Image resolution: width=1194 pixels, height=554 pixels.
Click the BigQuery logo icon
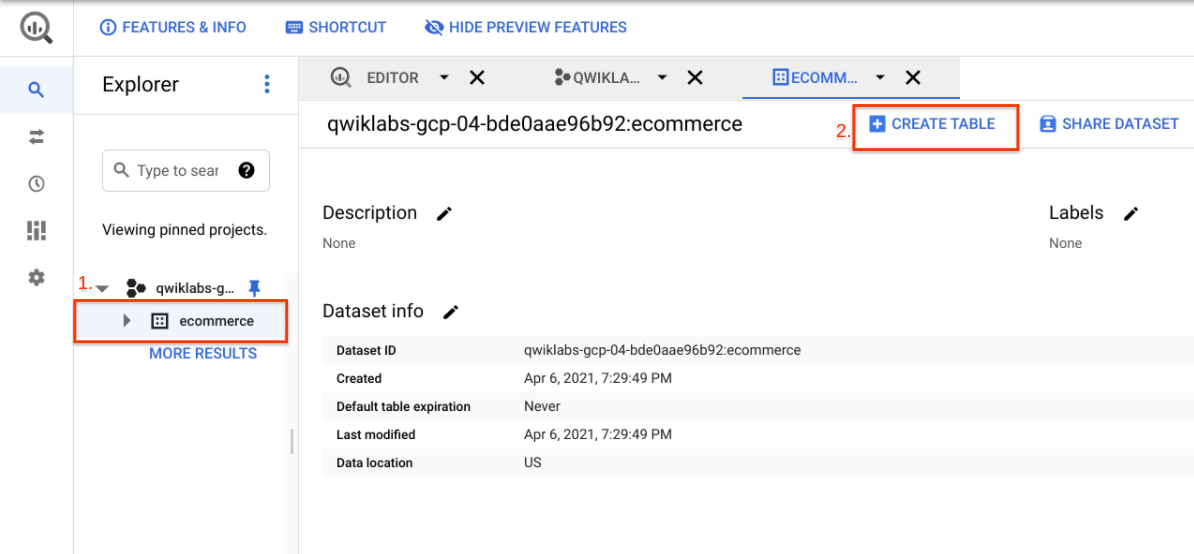(x=36, y=27)
